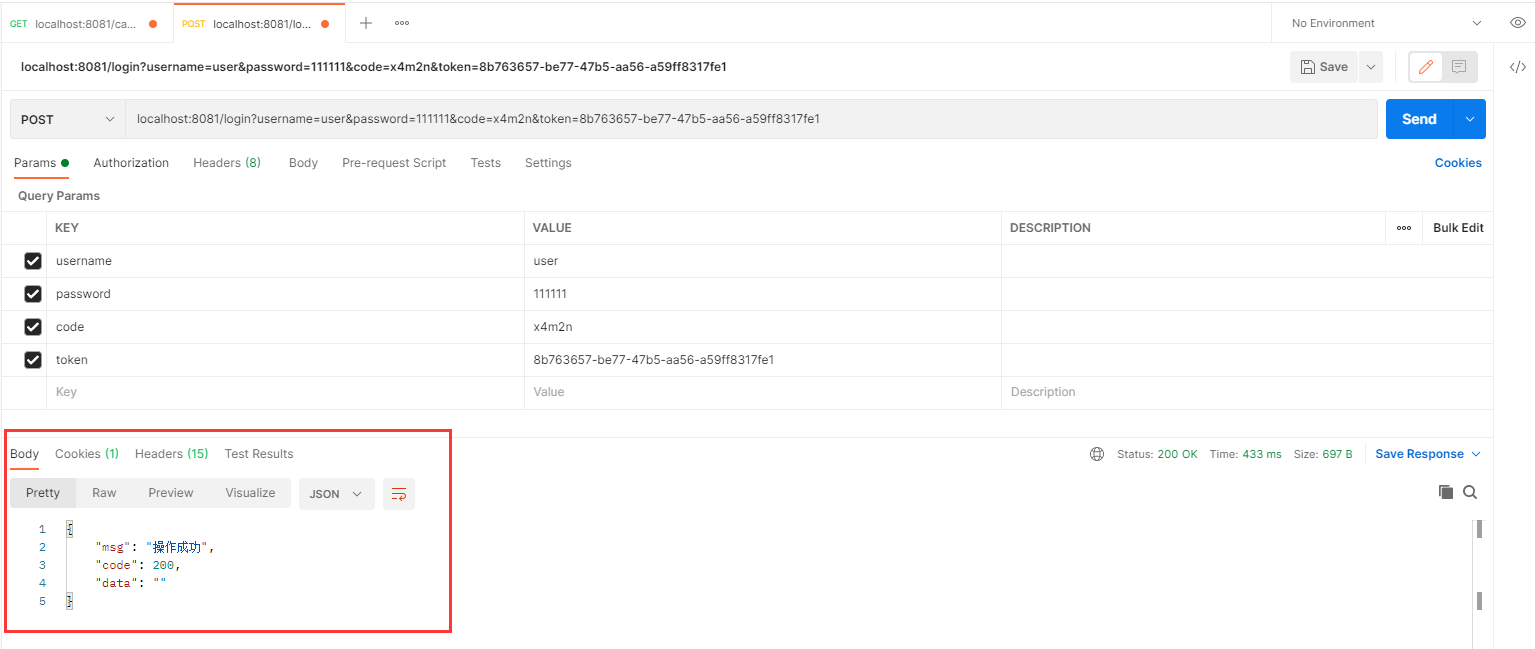Image resolution: width=1535 pixels, height=649 pixels.
Task: Select the response Body tab
Action: [25, 454]
